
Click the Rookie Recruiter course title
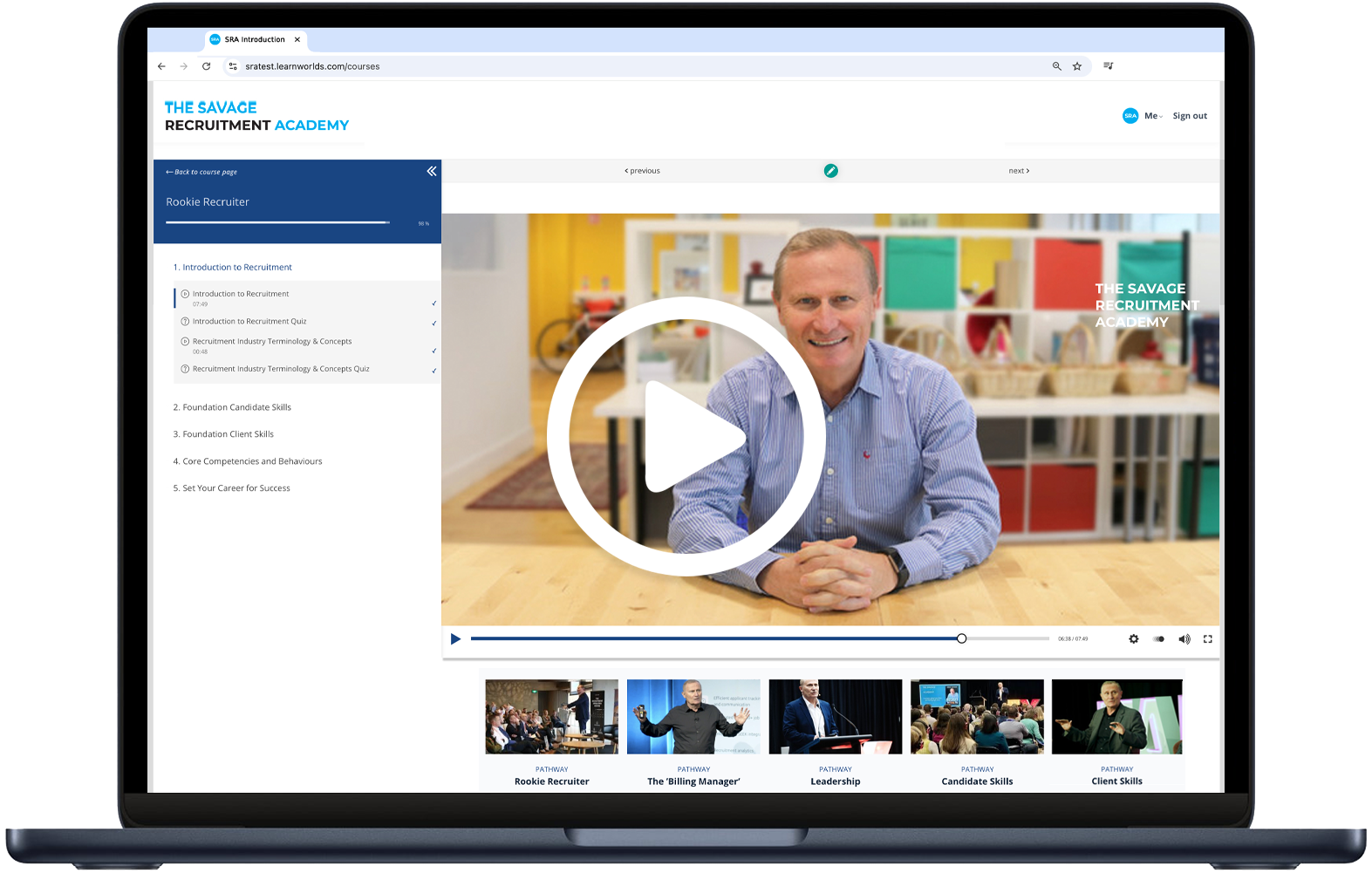(208, 201)
